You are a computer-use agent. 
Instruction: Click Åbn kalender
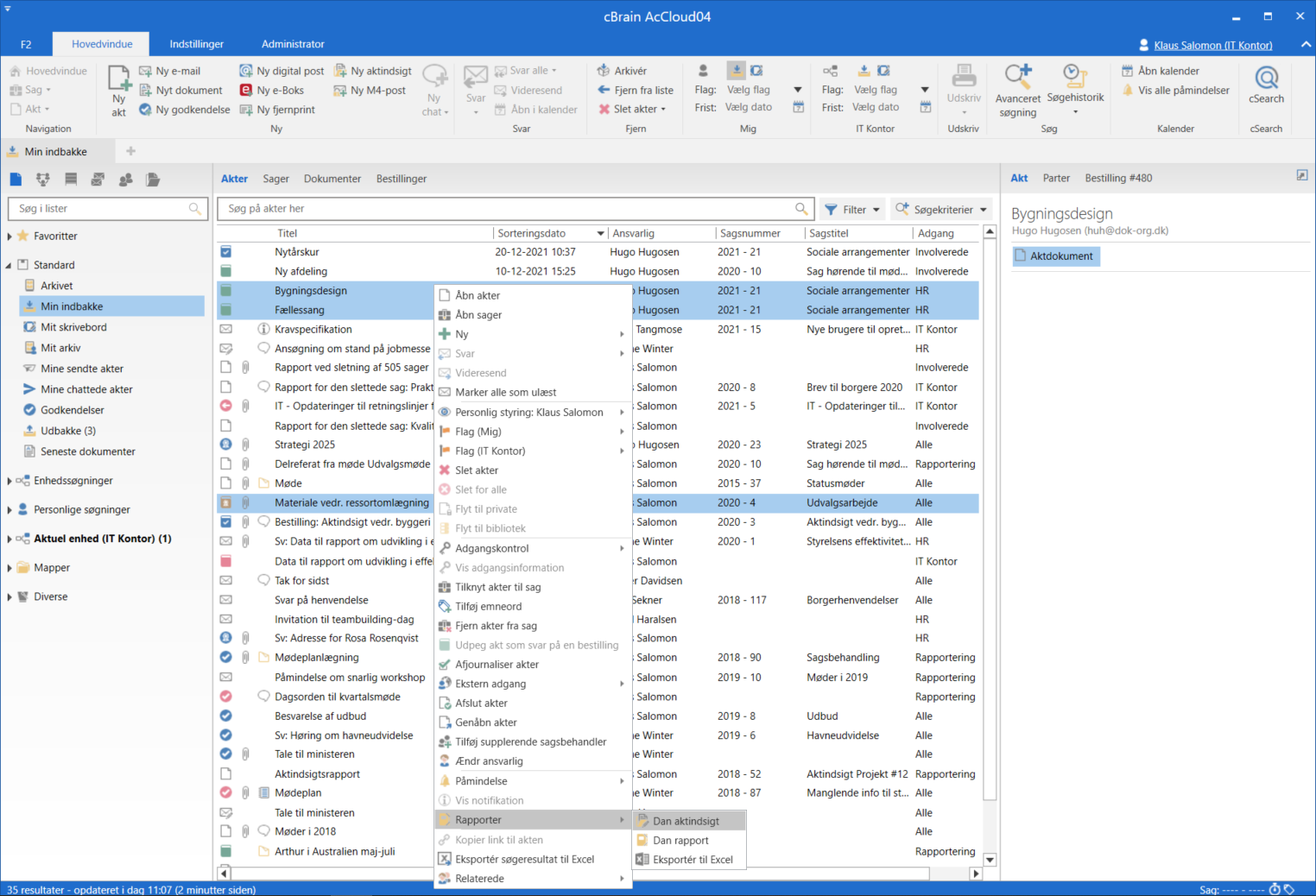[1160, 71]
